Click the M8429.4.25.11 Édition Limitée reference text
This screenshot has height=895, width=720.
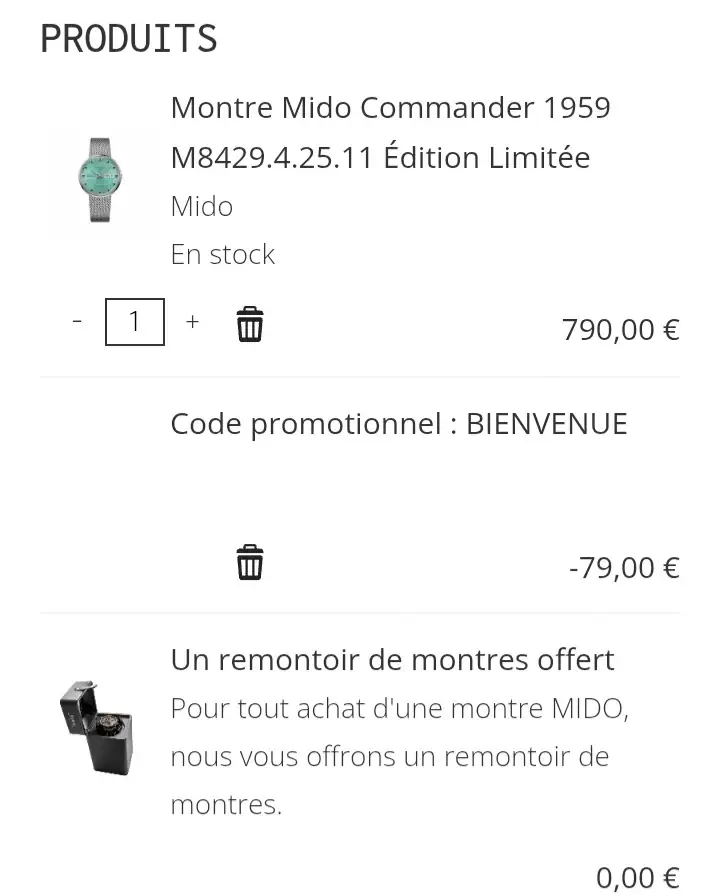[x=380, y=157]
